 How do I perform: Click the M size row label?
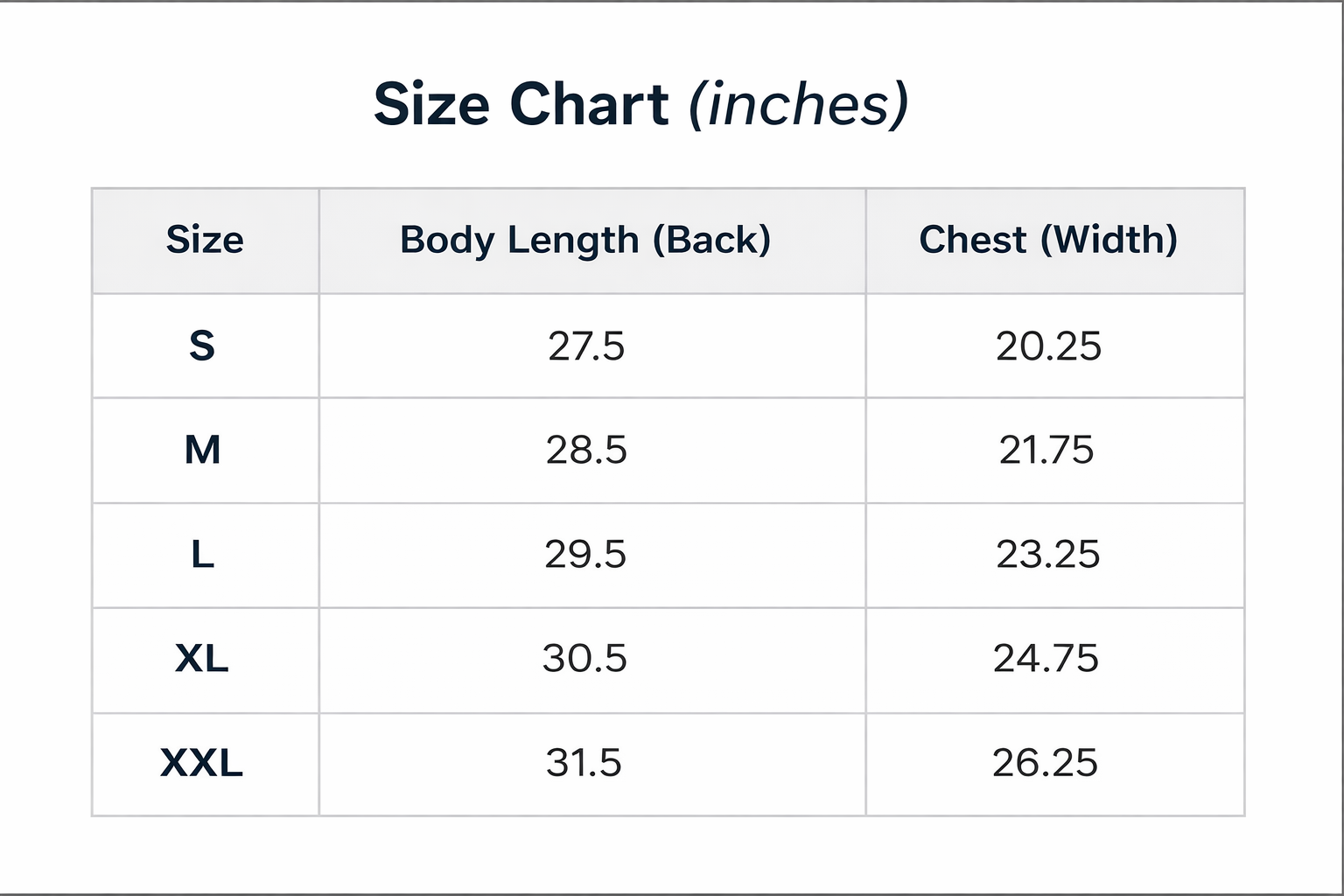click(202, 450)
